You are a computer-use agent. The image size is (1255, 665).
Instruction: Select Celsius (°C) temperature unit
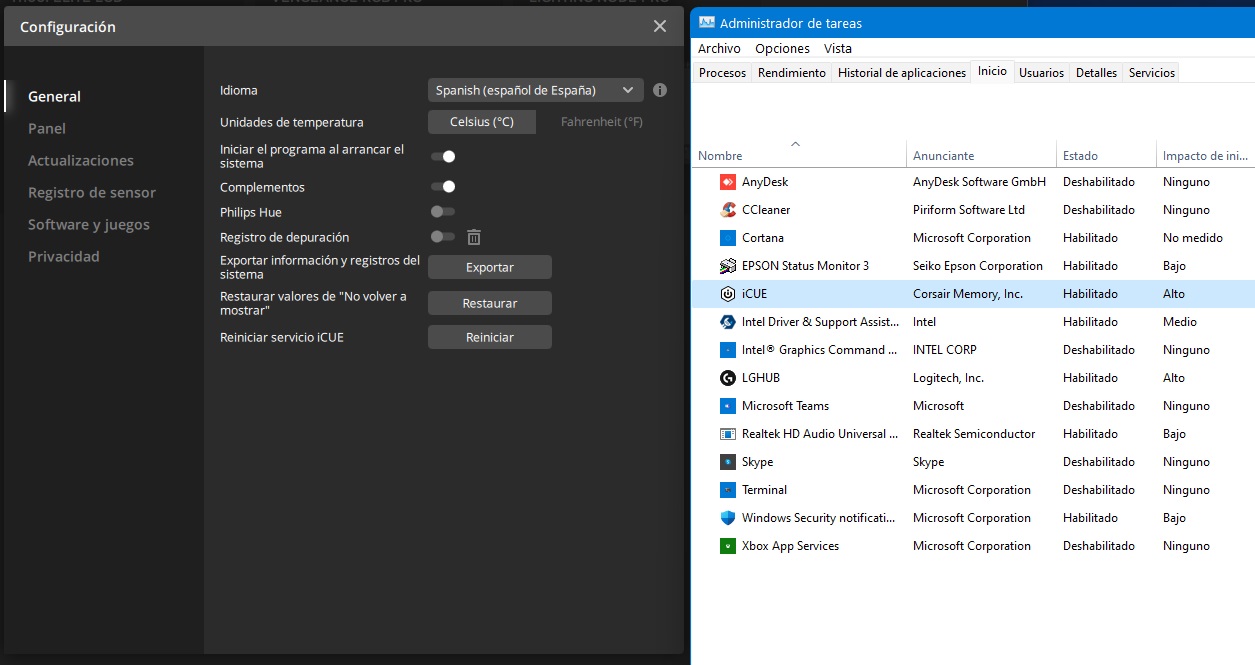tap(482, 122)
